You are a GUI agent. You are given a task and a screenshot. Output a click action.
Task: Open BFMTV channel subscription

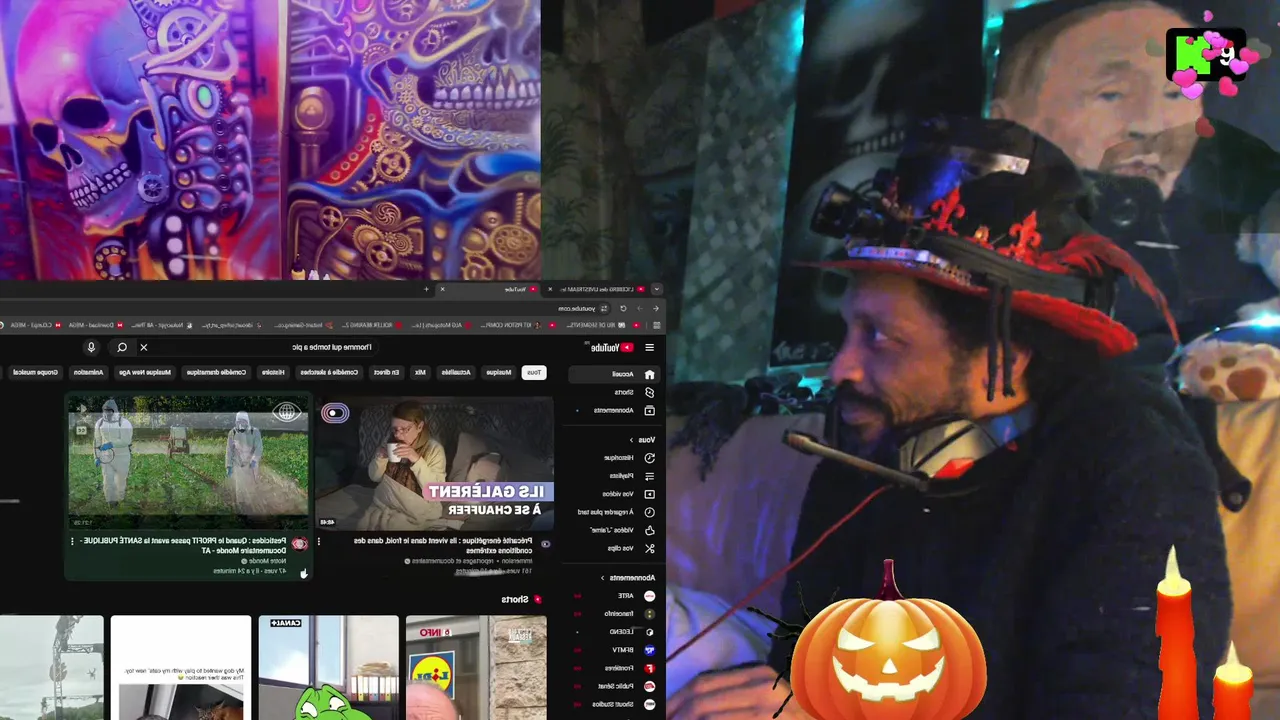tap(613, 650)
